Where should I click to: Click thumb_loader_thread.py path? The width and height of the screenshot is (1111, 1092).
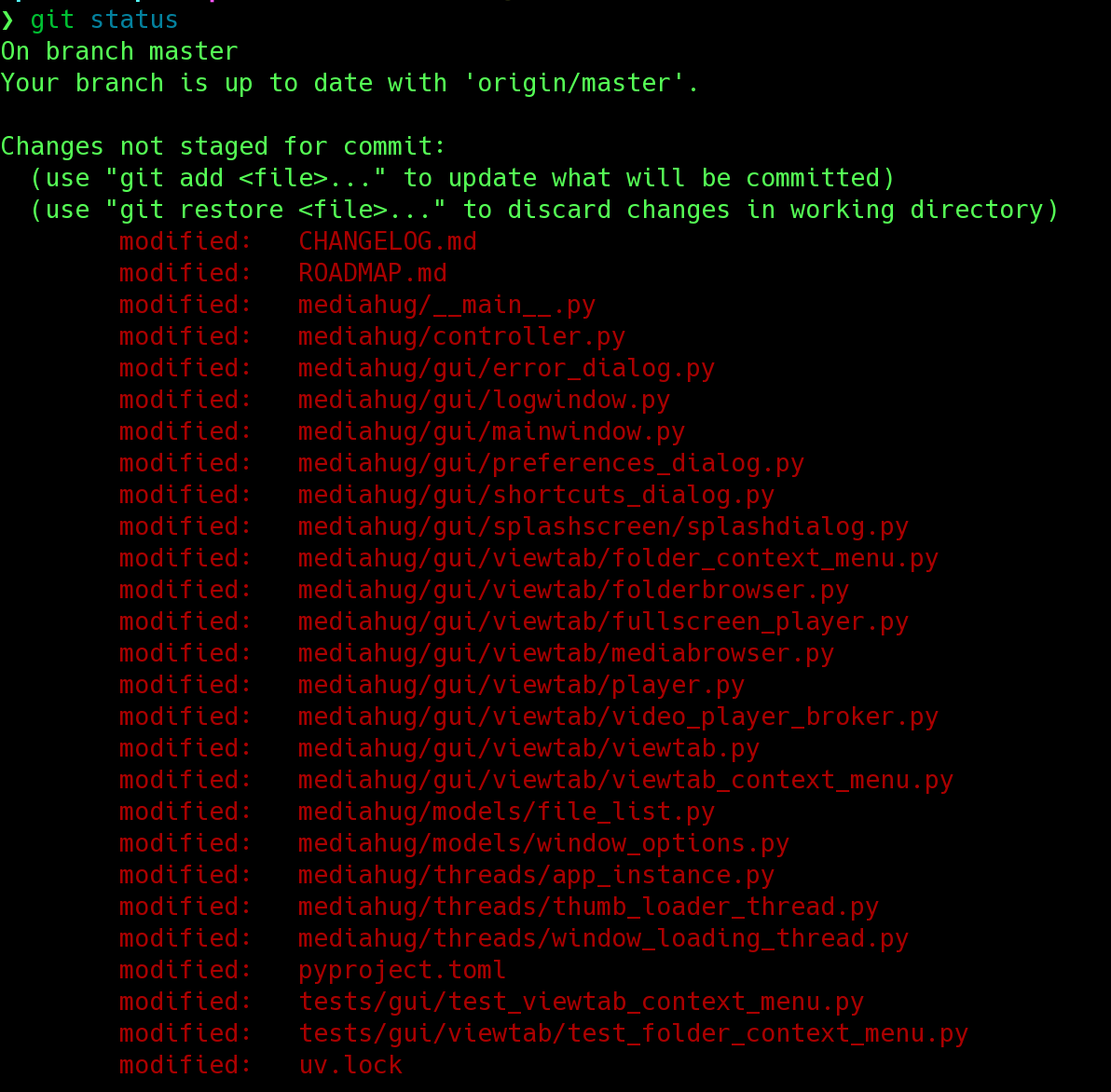pos(589,908)
